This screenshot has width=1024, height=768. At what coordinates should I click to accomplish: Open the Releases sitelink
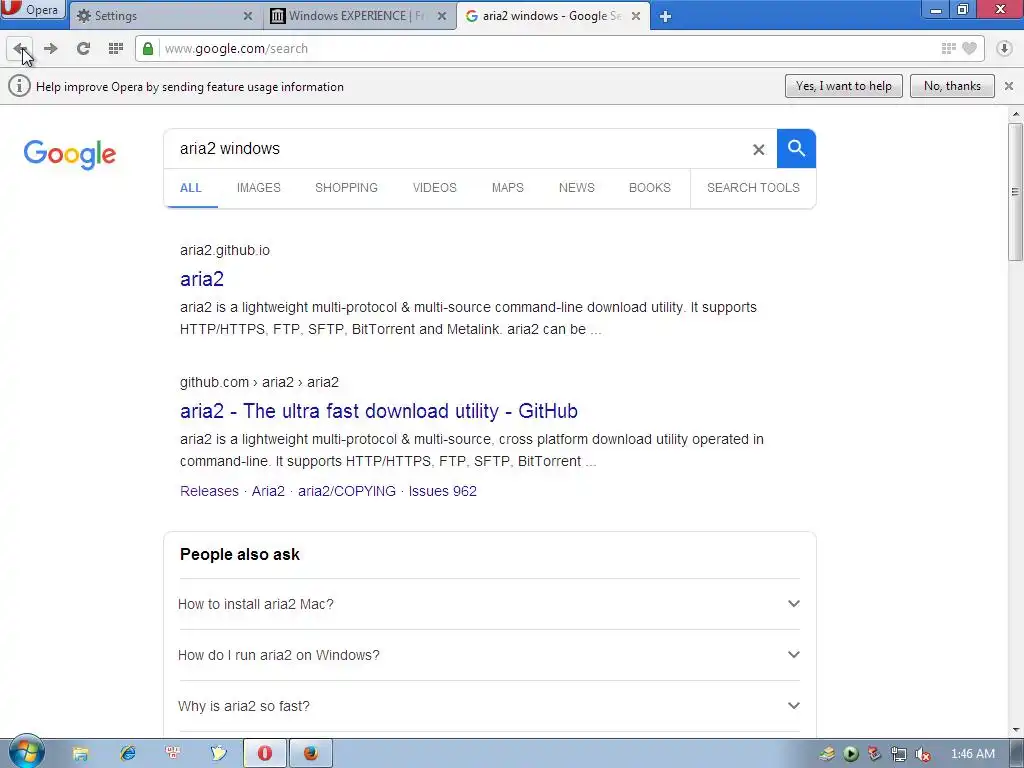point(209,491)
